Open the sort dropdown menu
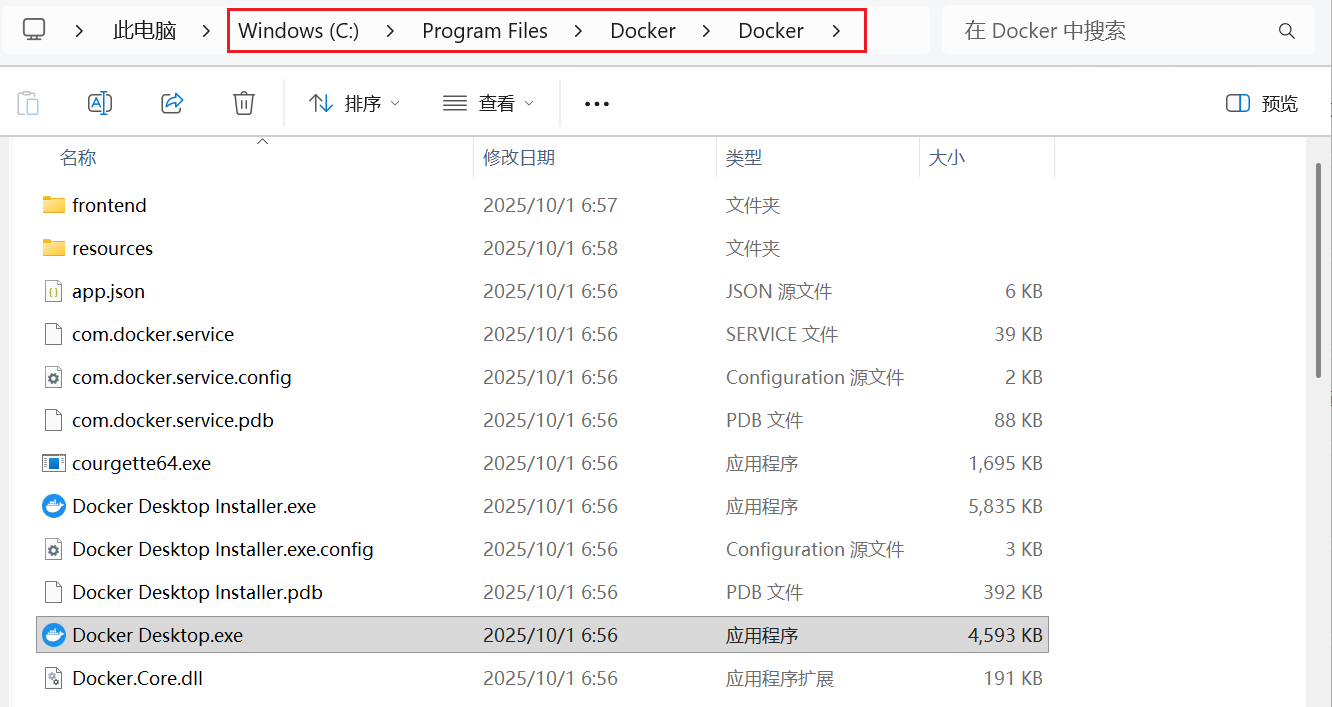1332x707 pixels. (354, 103)
